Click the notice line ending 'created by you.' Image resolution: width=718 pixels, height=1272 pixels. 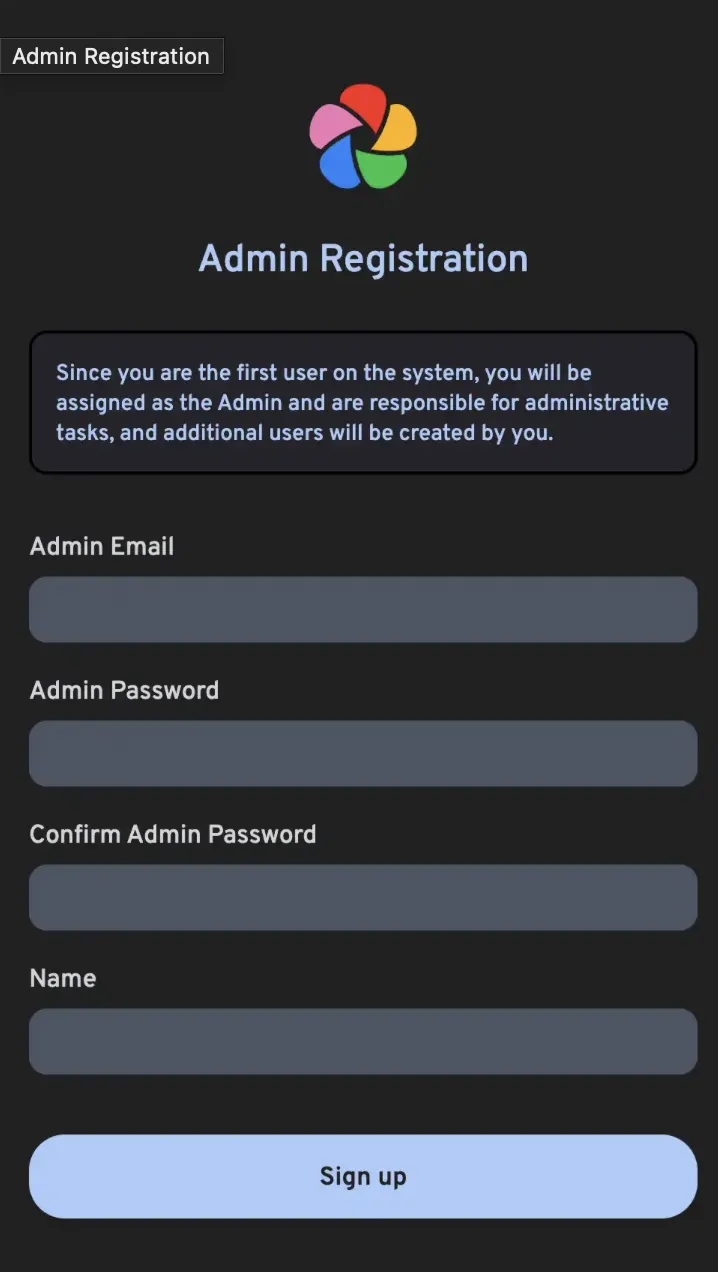point(304,434)
